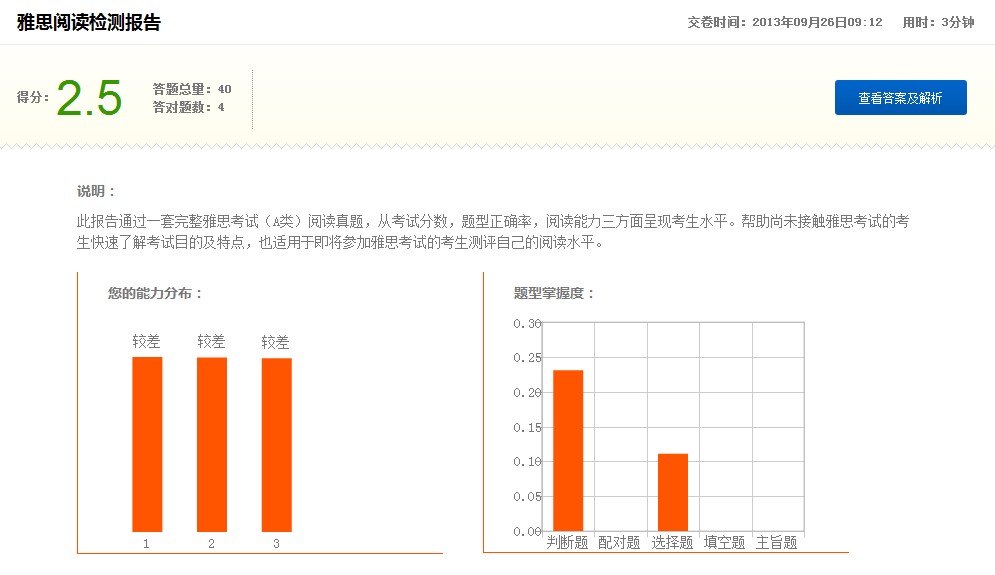Select orange bar 2 in ability chart
This screenshot has height=575, width=995.
click(212, 444)
